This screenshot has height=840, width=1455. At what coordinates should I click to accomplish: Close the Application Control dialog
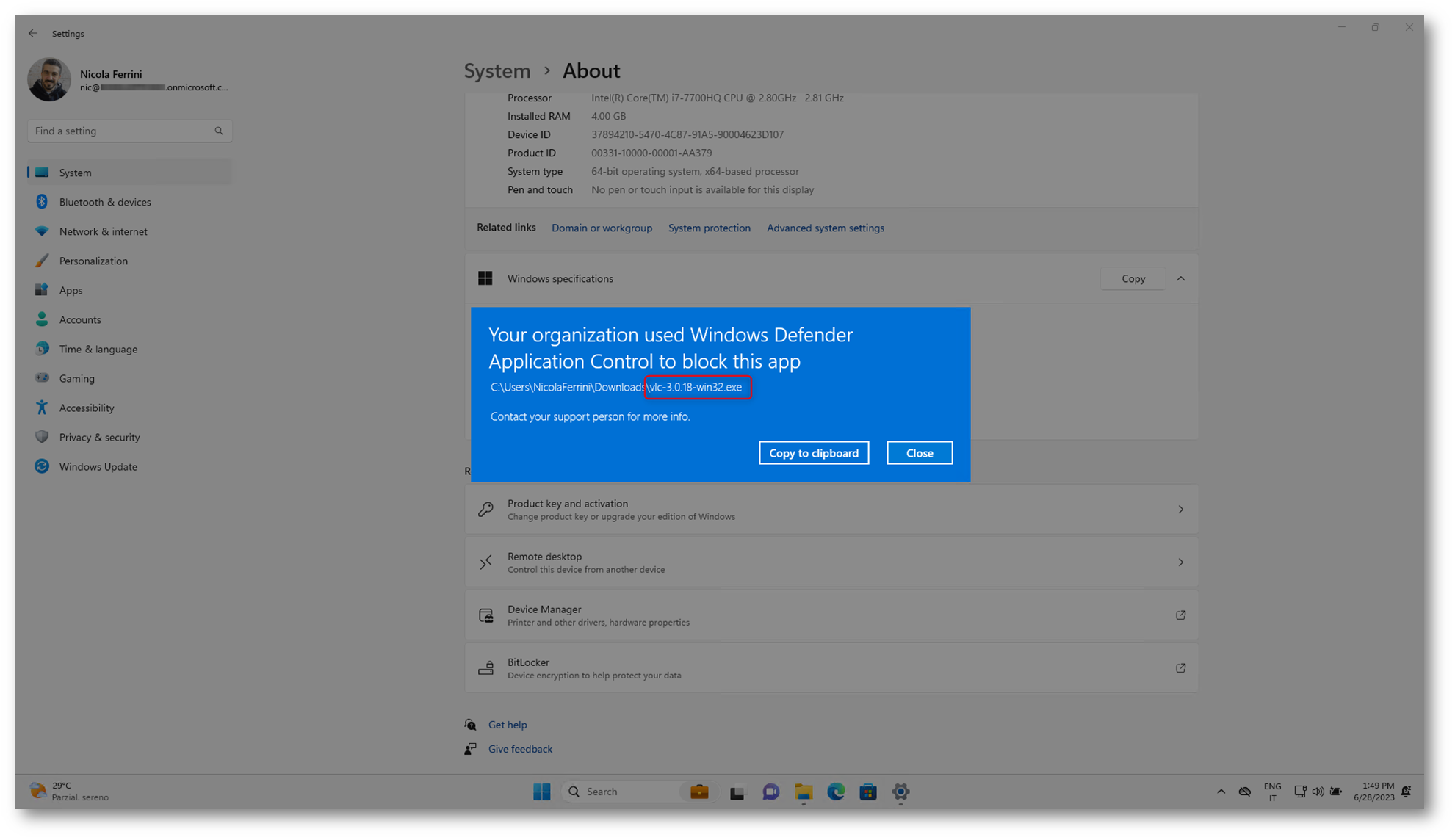pos(920,453)
